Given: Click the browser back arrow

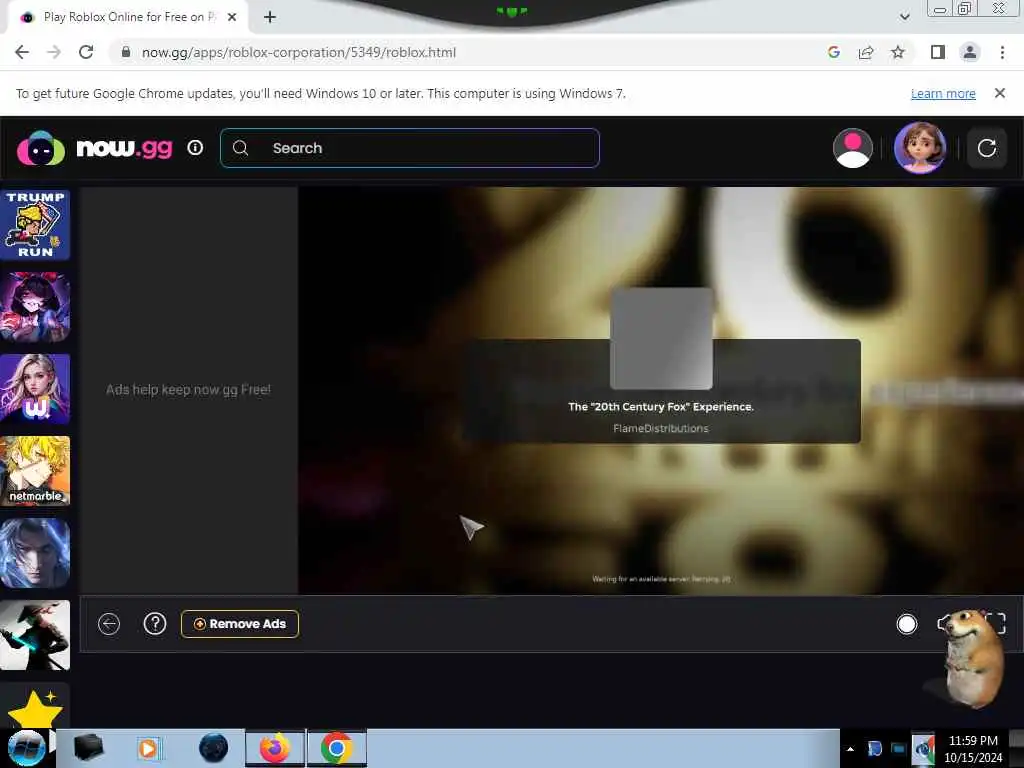Looking at the screenshot, I should (22, 52).
